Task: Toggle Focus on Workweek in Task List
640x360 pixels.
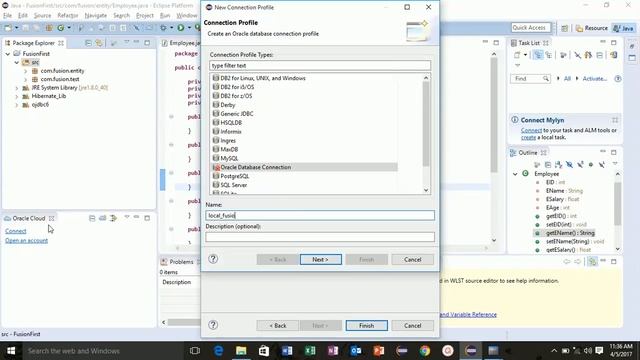Action: pyautogui.click(x=563, y=55)
